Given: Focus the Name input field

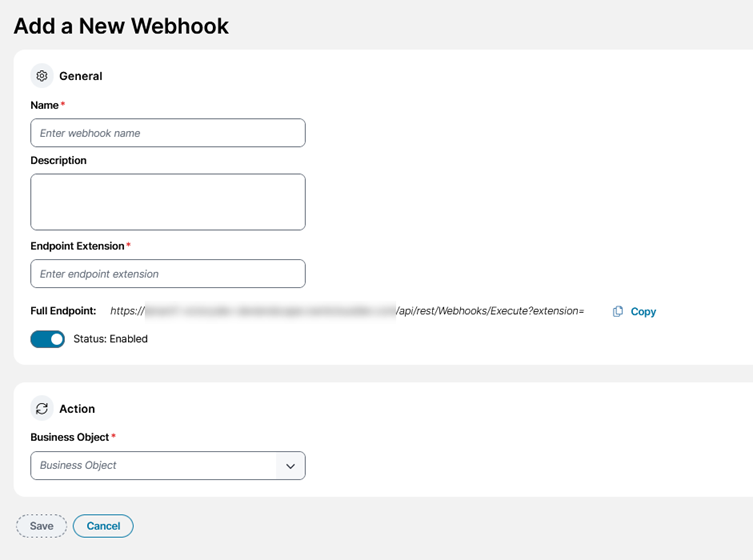Looking at the screenshot, I should pos(168,133).
